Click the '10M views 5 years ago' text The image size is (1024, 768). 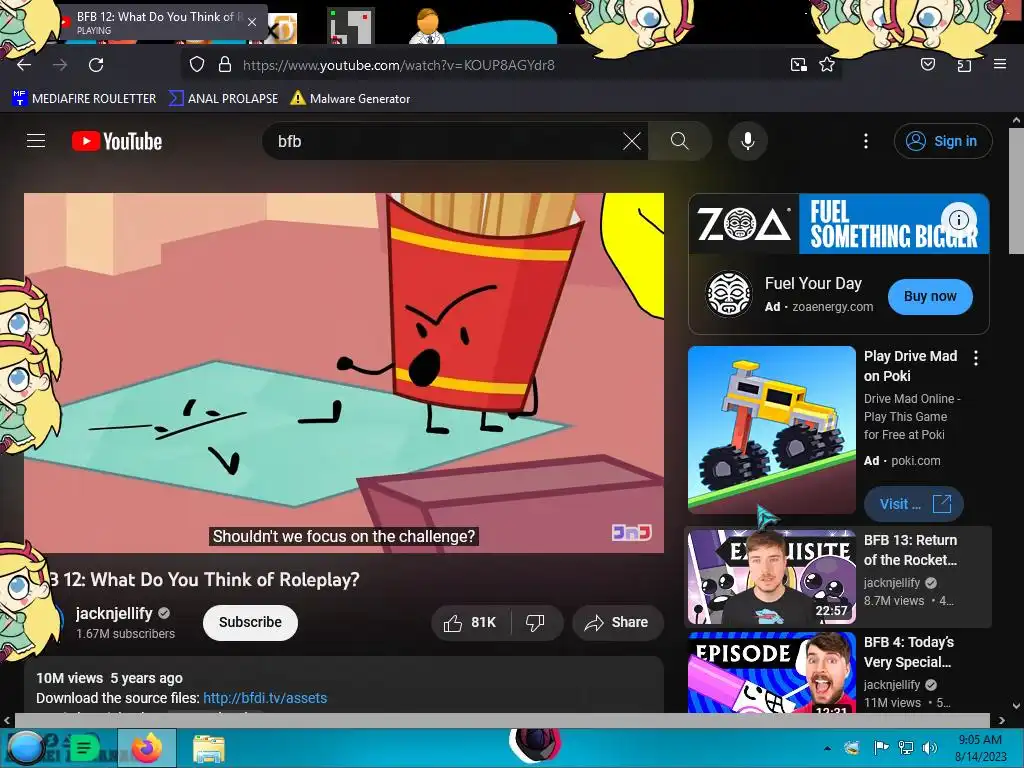pos(110,678)
